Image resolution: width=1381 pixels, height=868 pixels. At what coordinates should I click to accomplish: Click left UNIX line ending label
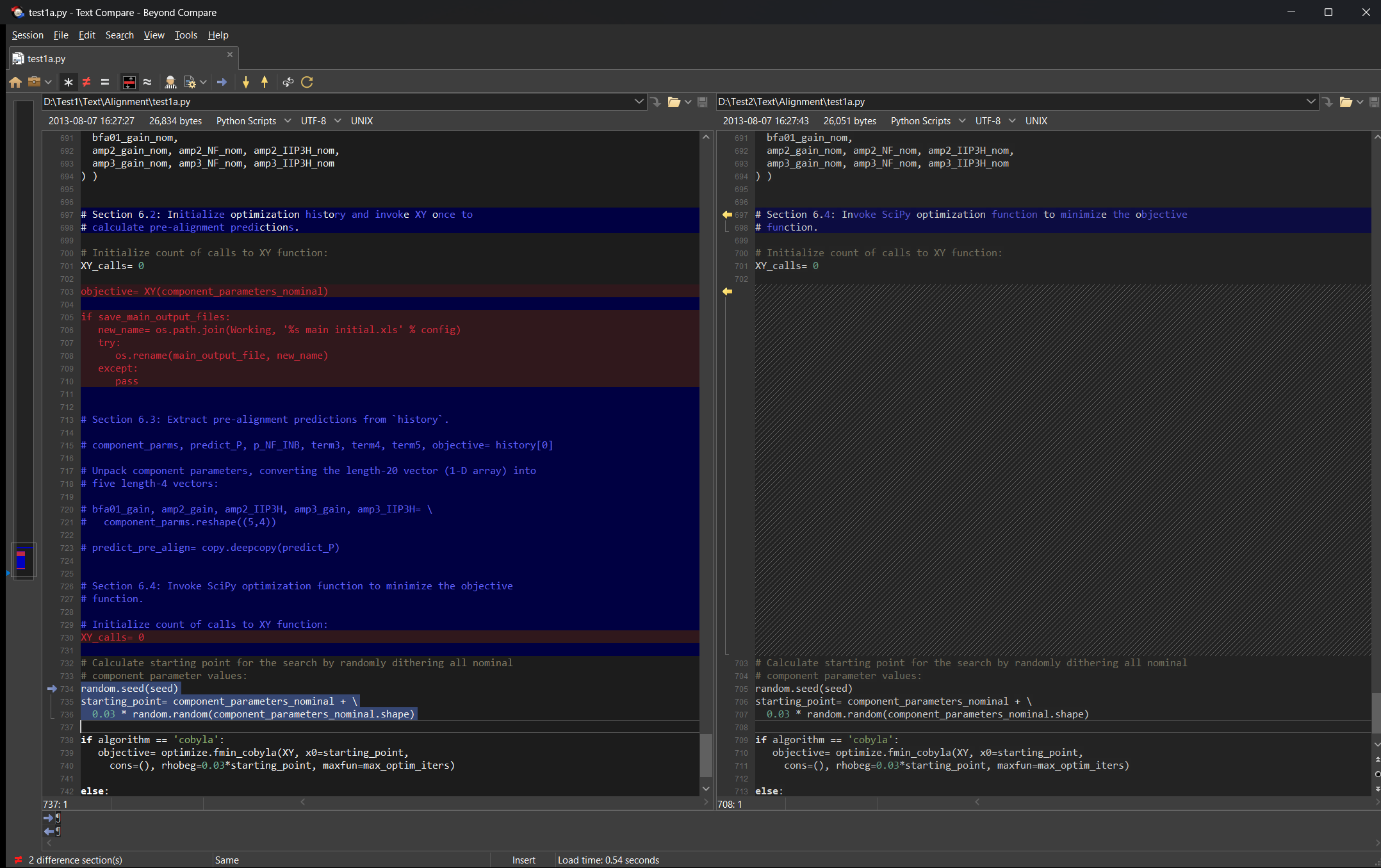(x=362, y=120)
